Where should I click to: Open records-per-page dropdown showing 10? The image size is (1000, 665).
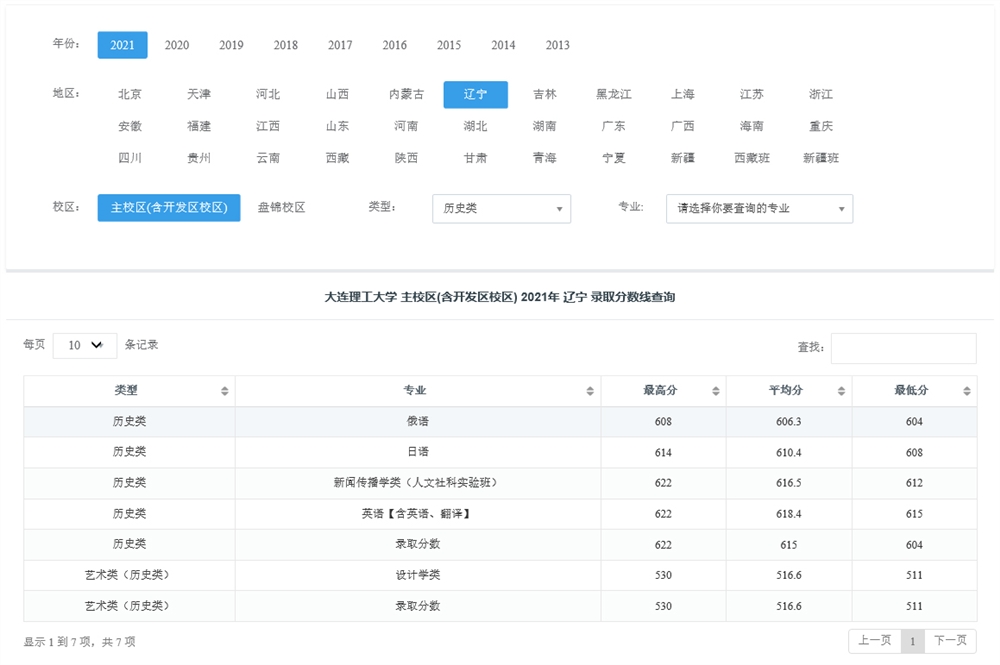tap(85, 345)
